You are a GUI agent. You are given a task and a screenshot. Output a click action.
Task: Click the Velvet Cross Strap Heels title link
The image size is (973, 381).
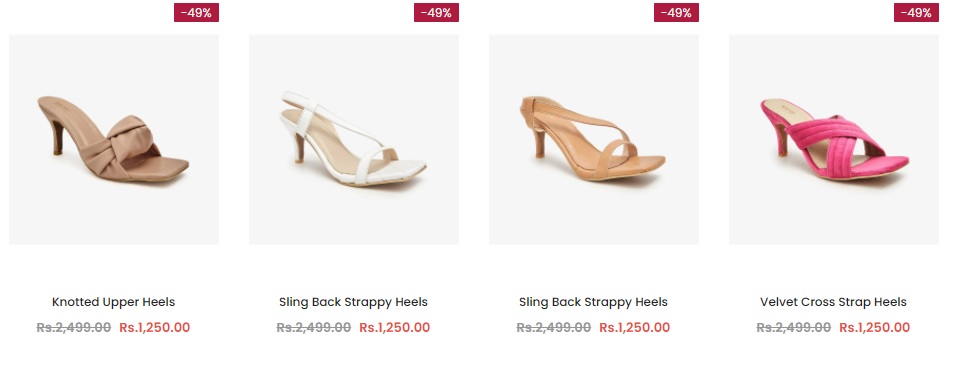(833, 302)
